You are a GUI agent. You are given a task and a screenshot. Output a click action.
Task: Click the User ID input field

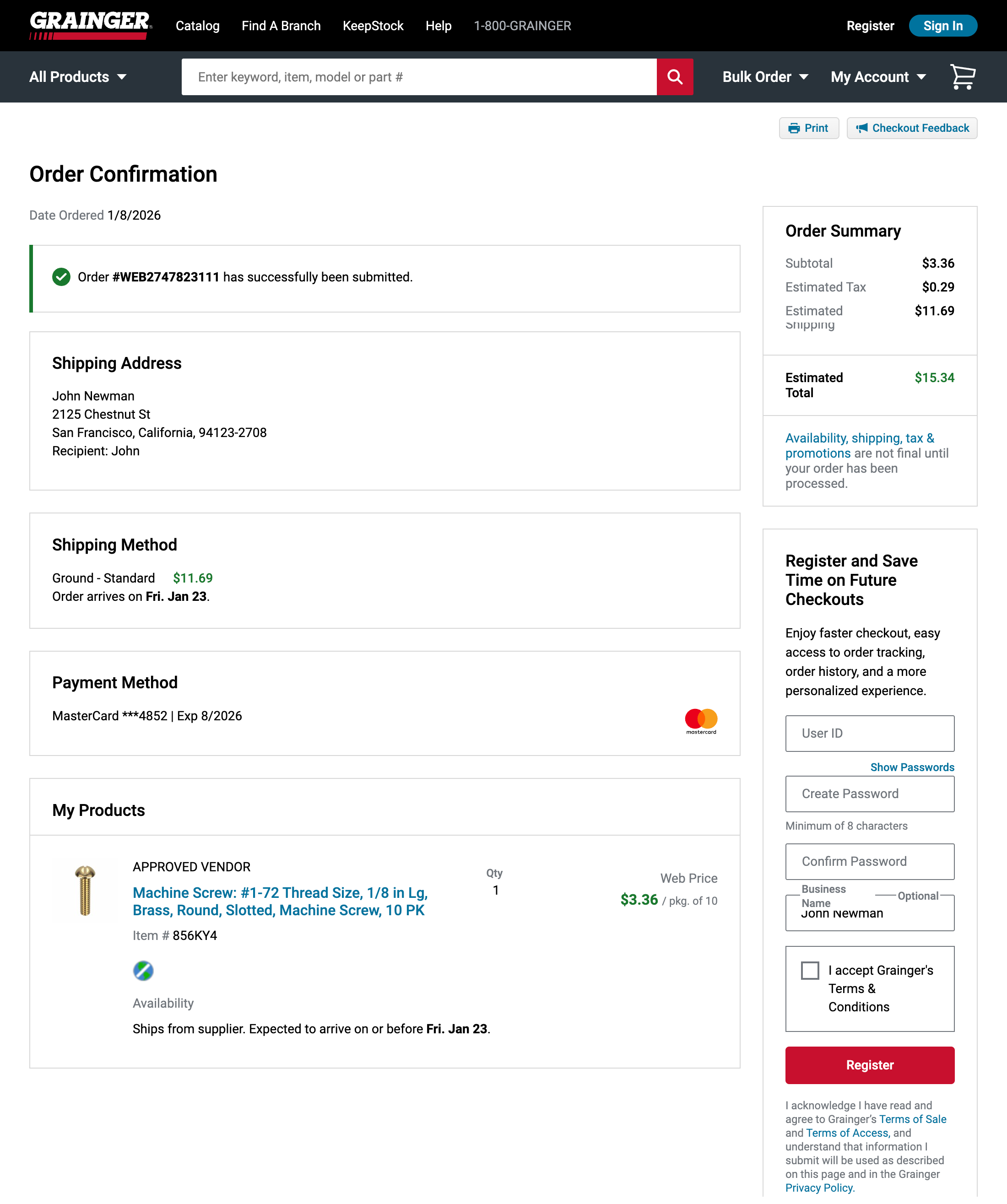point(869,733)
